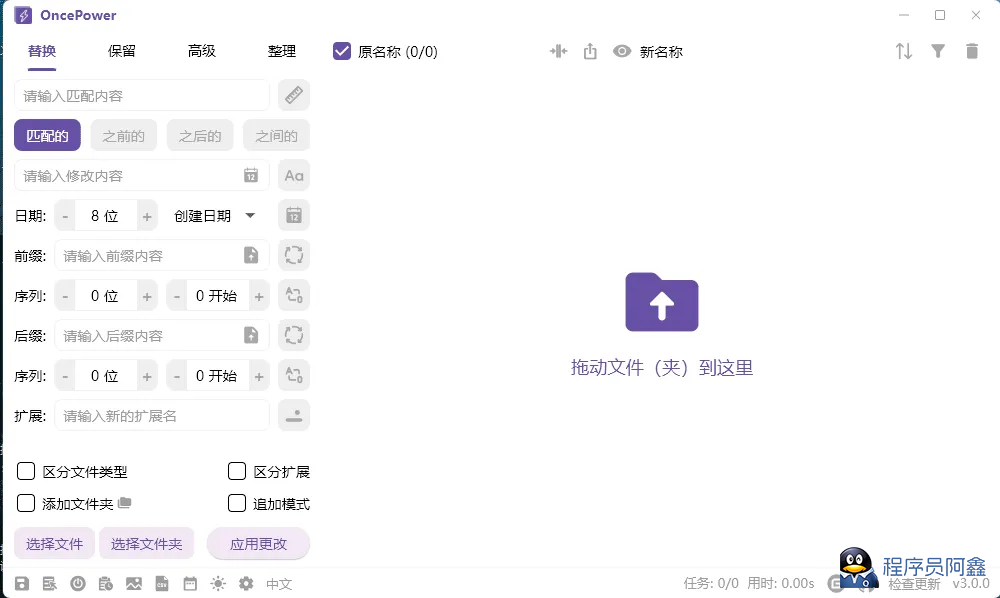
Task: Click the export share icon
Action: tap(590, 51)
